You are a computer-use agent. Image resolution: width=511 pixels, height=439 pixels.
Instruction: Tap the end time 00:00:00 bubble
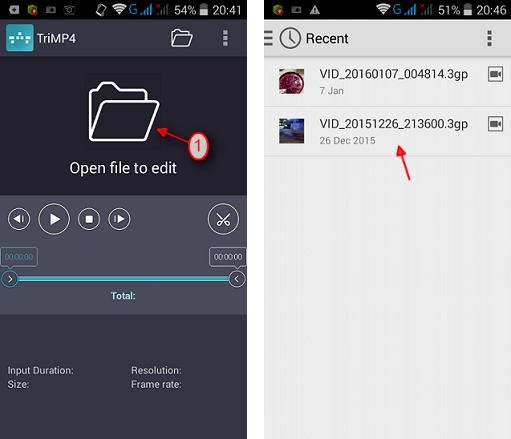point(228,257)
